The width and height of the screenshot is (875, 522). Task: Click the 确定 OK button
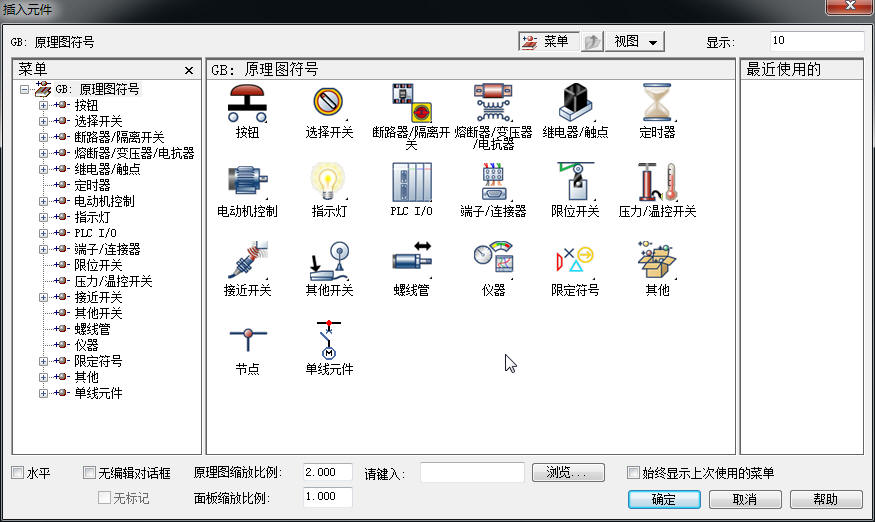coord(664,499)
